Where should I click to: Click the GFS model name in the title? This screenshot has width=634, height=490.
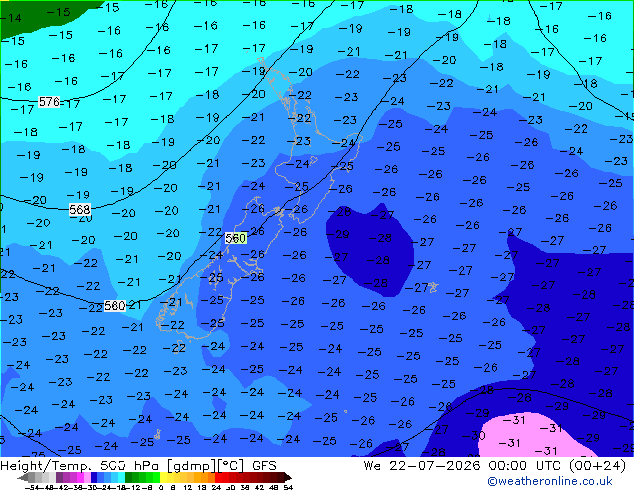(x=264, y=466)
